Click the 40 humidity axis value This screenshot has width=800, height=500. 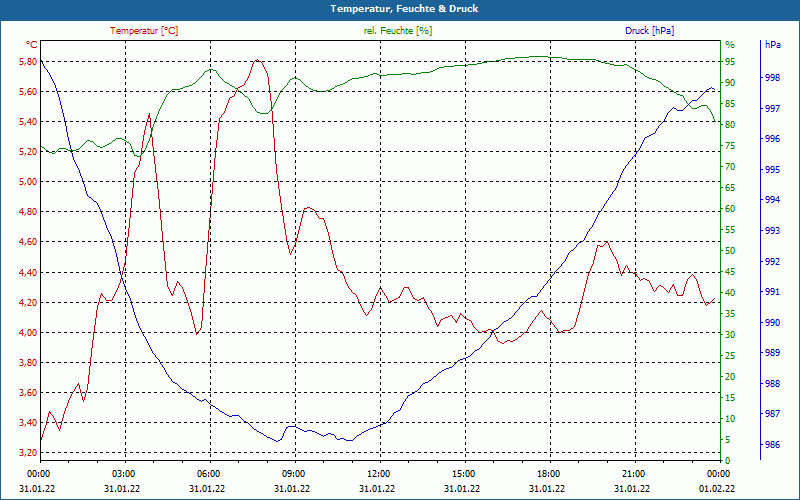coord(730,293)
